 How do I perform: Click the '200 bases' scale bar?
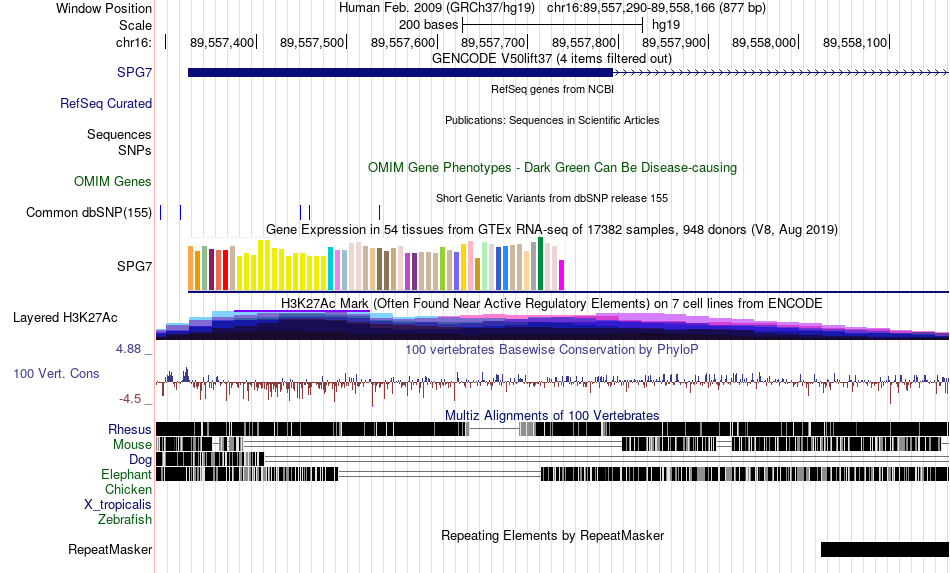click(x=552, y=25)
